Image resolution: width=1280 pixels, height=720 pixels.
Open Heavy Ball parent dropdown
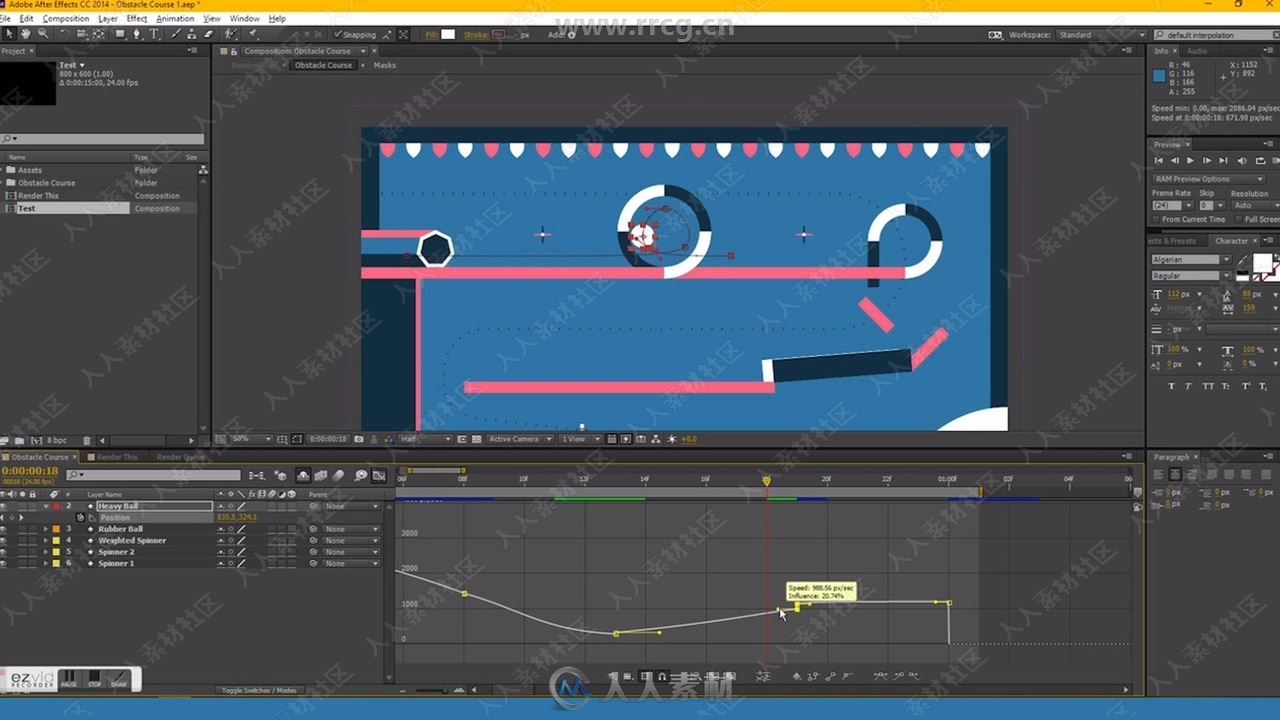pyautogui.click(x=350, y=506)
